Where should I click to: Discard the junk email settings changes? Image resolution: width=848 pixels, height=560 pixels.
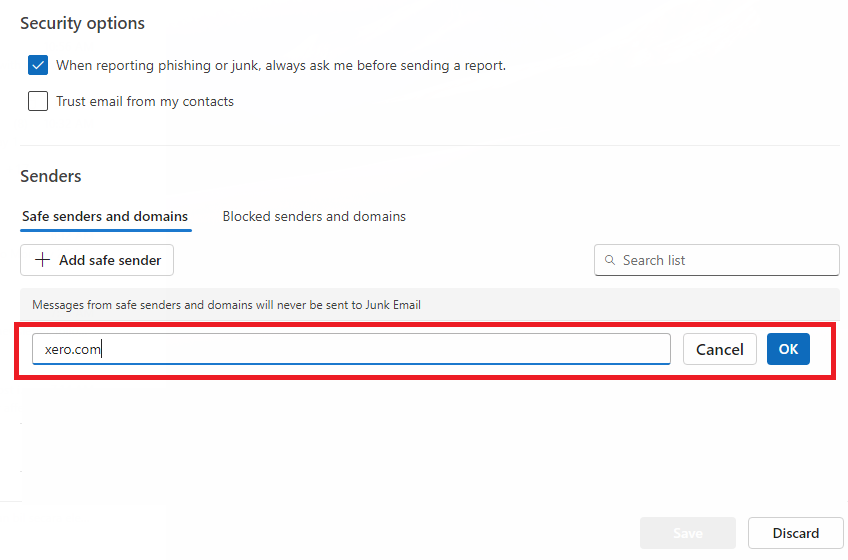tap(796, 533)
